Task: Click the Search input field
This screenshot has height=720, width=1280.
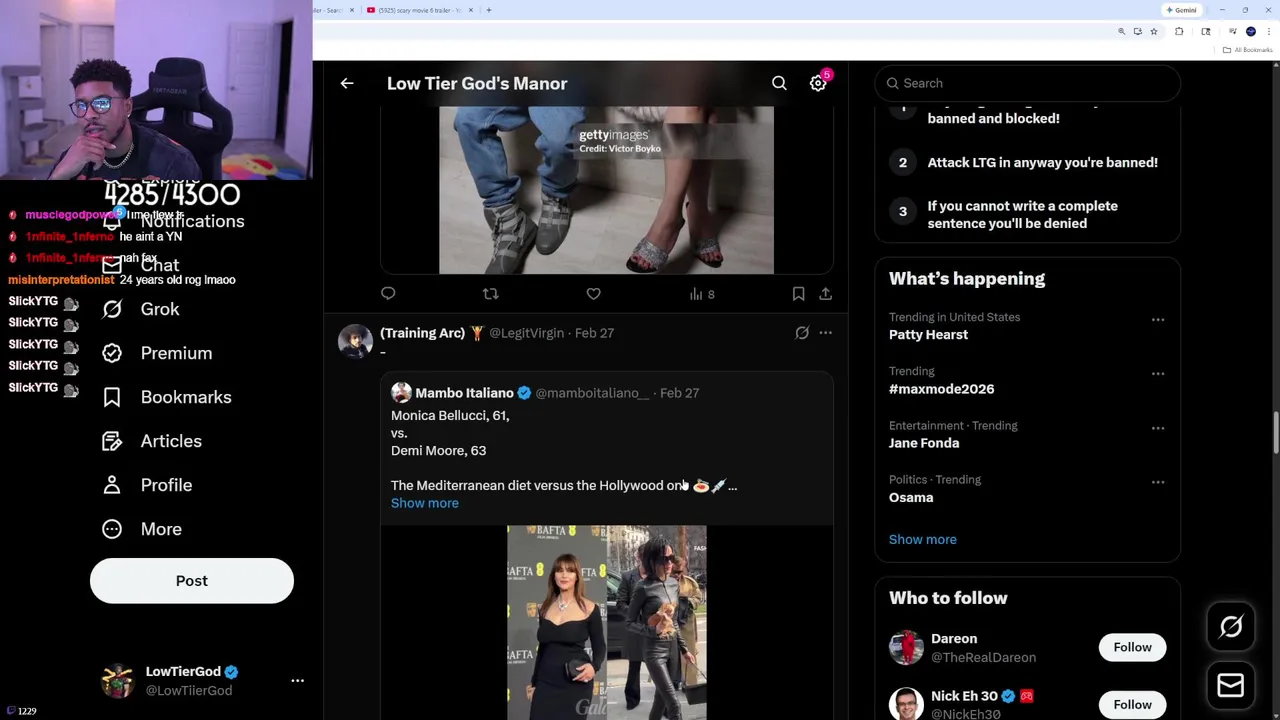Action: point(1028,83)
